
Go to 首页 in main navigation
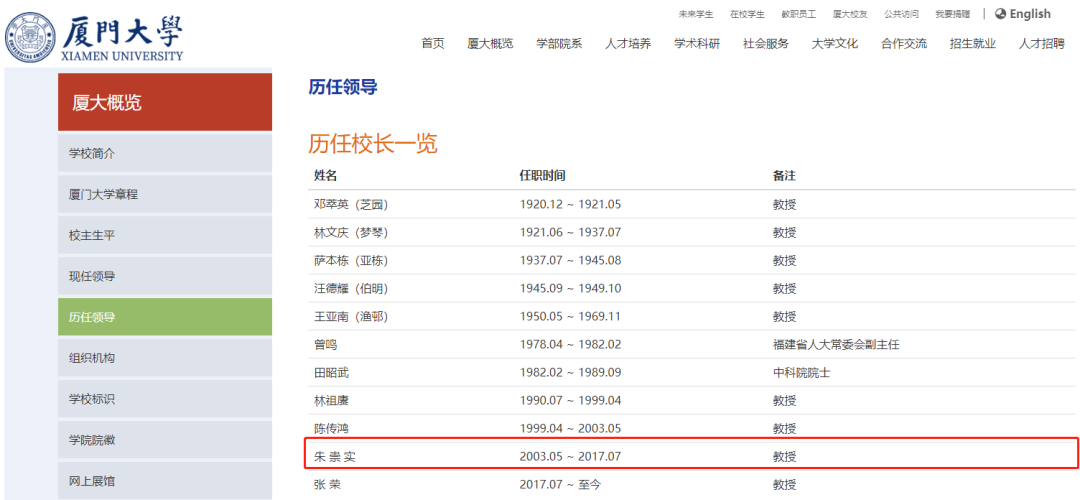coord(433,44)
